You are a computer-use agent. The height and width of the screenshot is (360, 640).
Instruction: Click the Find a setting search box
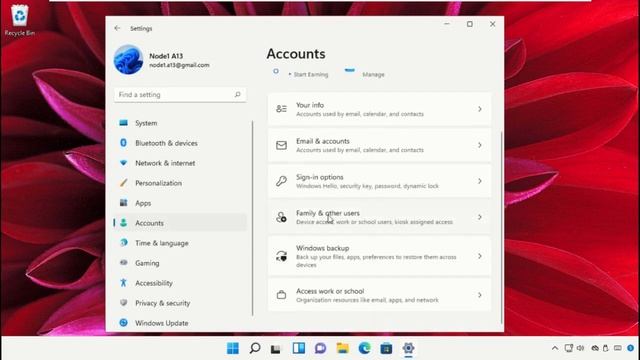click(180, 95)
